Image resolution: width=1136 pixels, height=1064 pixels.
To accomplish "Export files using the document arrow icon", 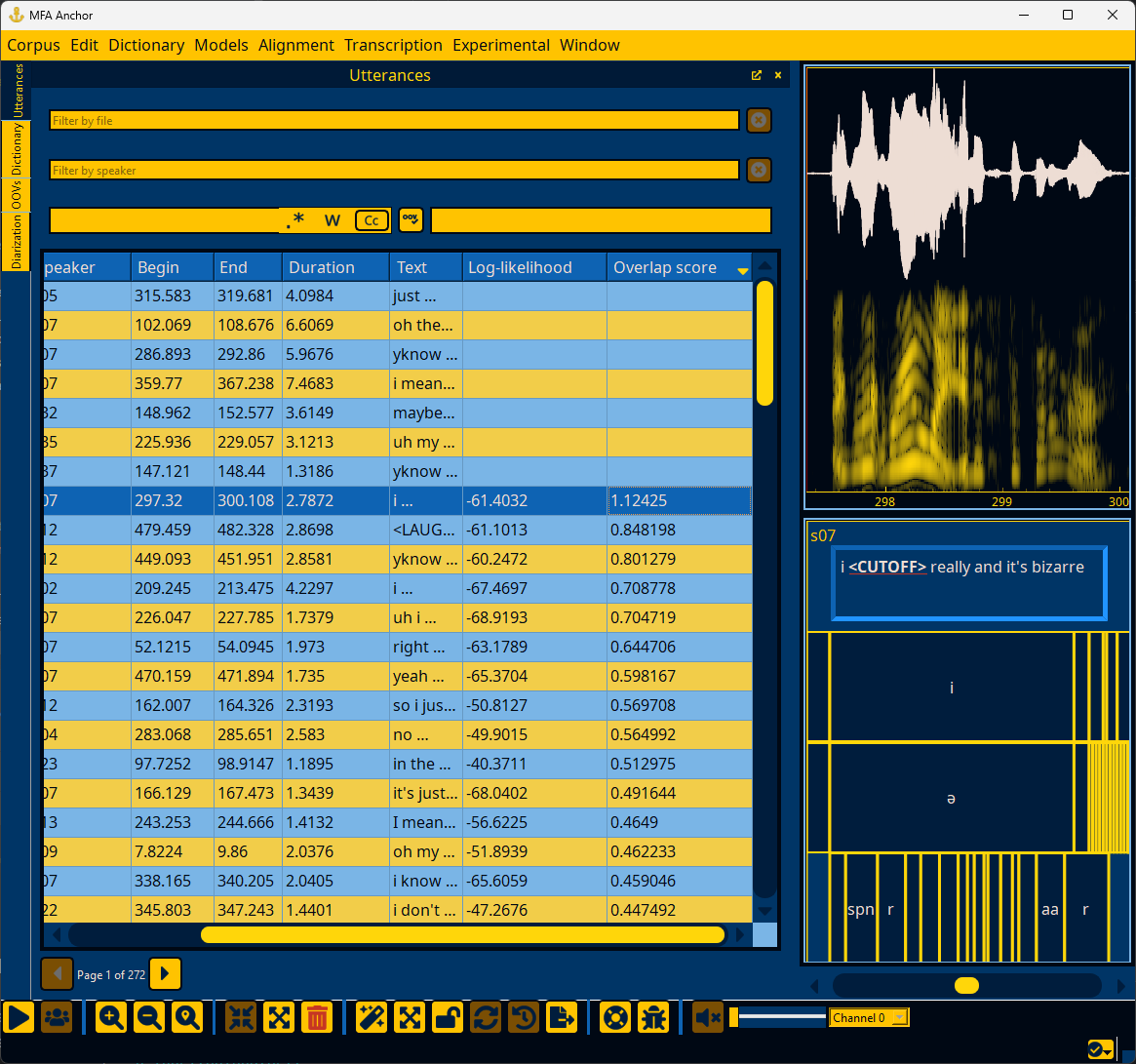I will click(562, 1017).
